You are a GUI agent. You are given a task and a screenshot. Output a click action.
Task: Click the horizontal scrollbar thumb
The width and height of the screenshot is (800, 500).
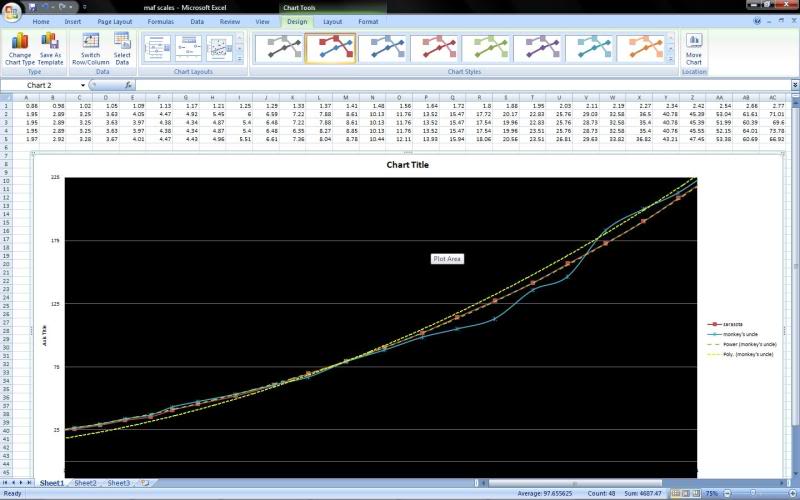pos(574,483)
